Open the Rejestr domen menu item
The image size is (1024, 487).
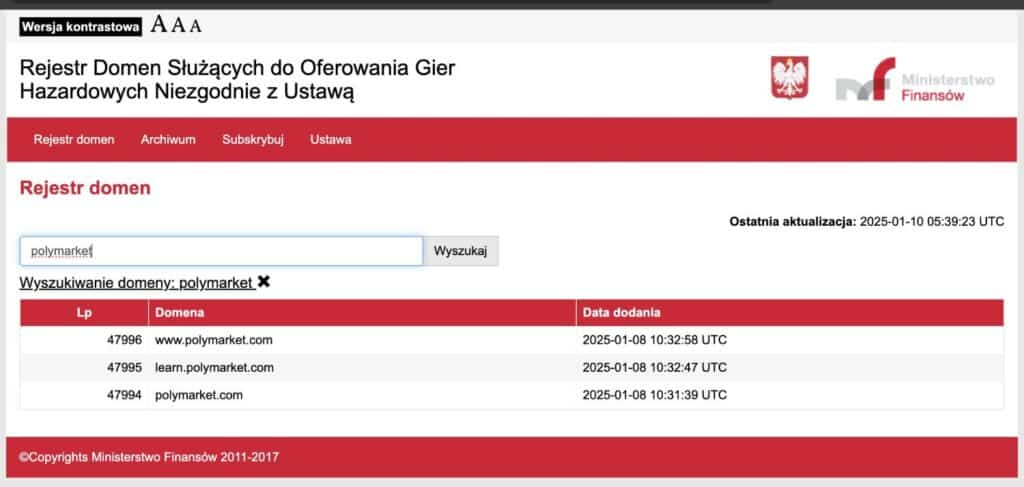(x=74, y=140)
